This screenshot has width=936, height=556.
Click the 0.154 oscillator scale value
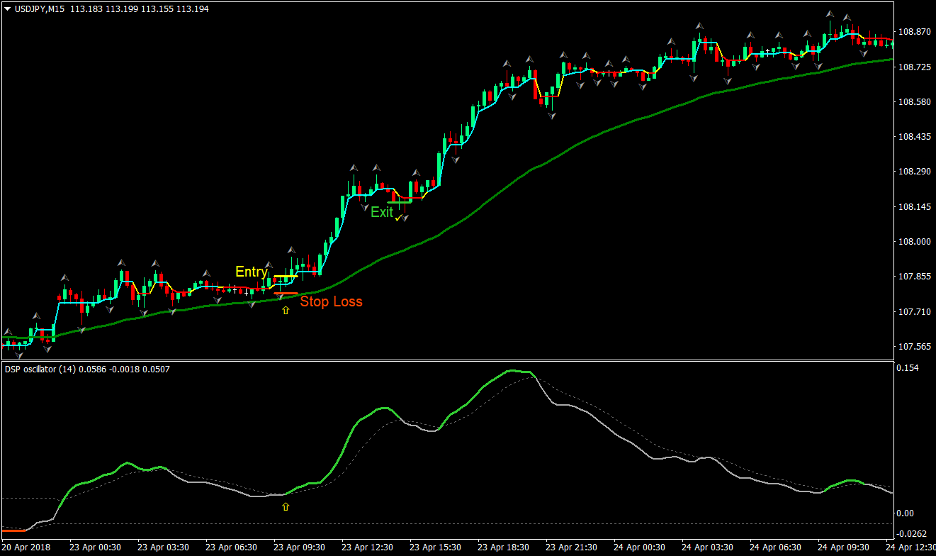pyautogui.click(x=907, y=368)
